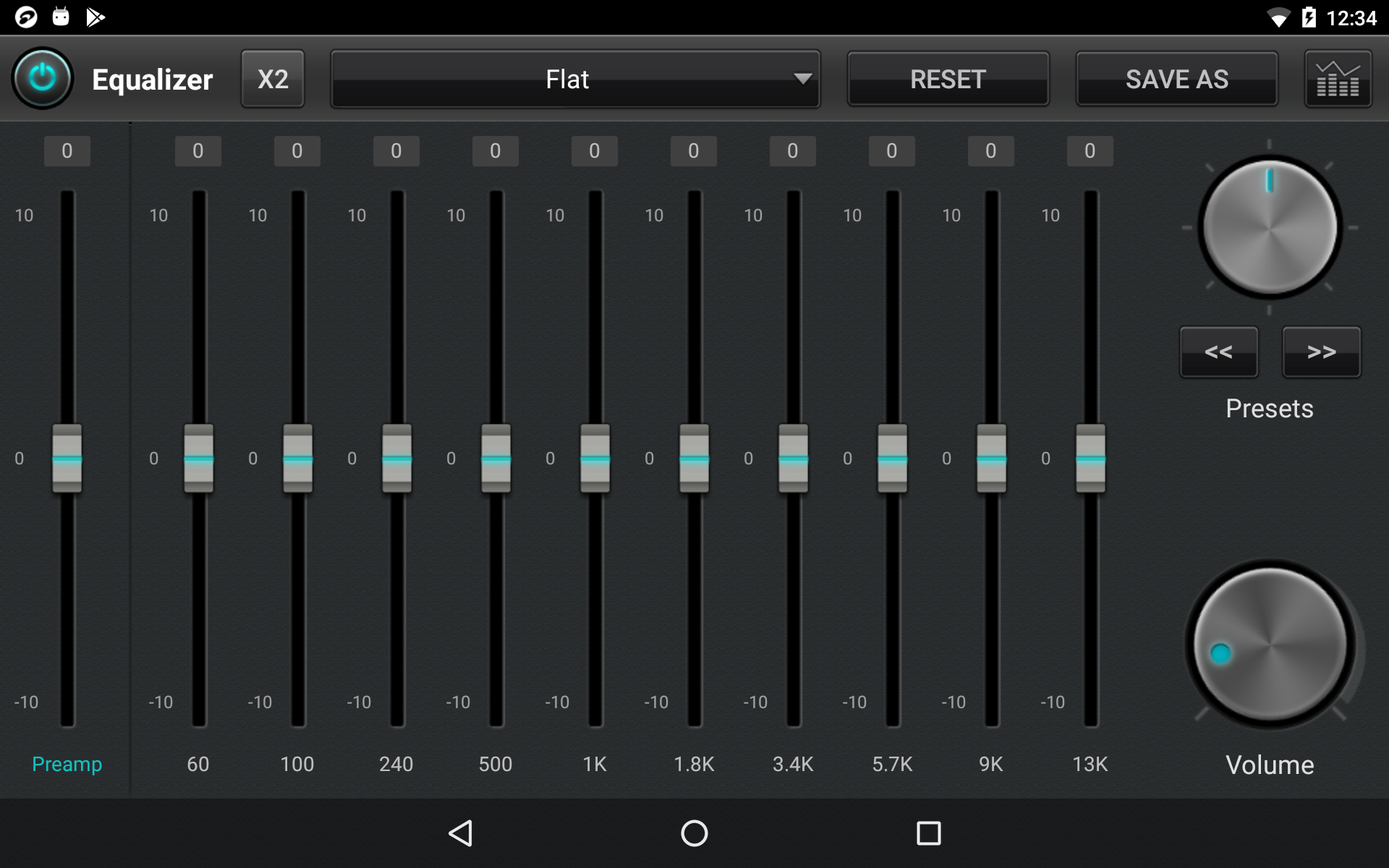1389x868 pixels.
Task: Click the 1K band slider handle
Action: 595,459
